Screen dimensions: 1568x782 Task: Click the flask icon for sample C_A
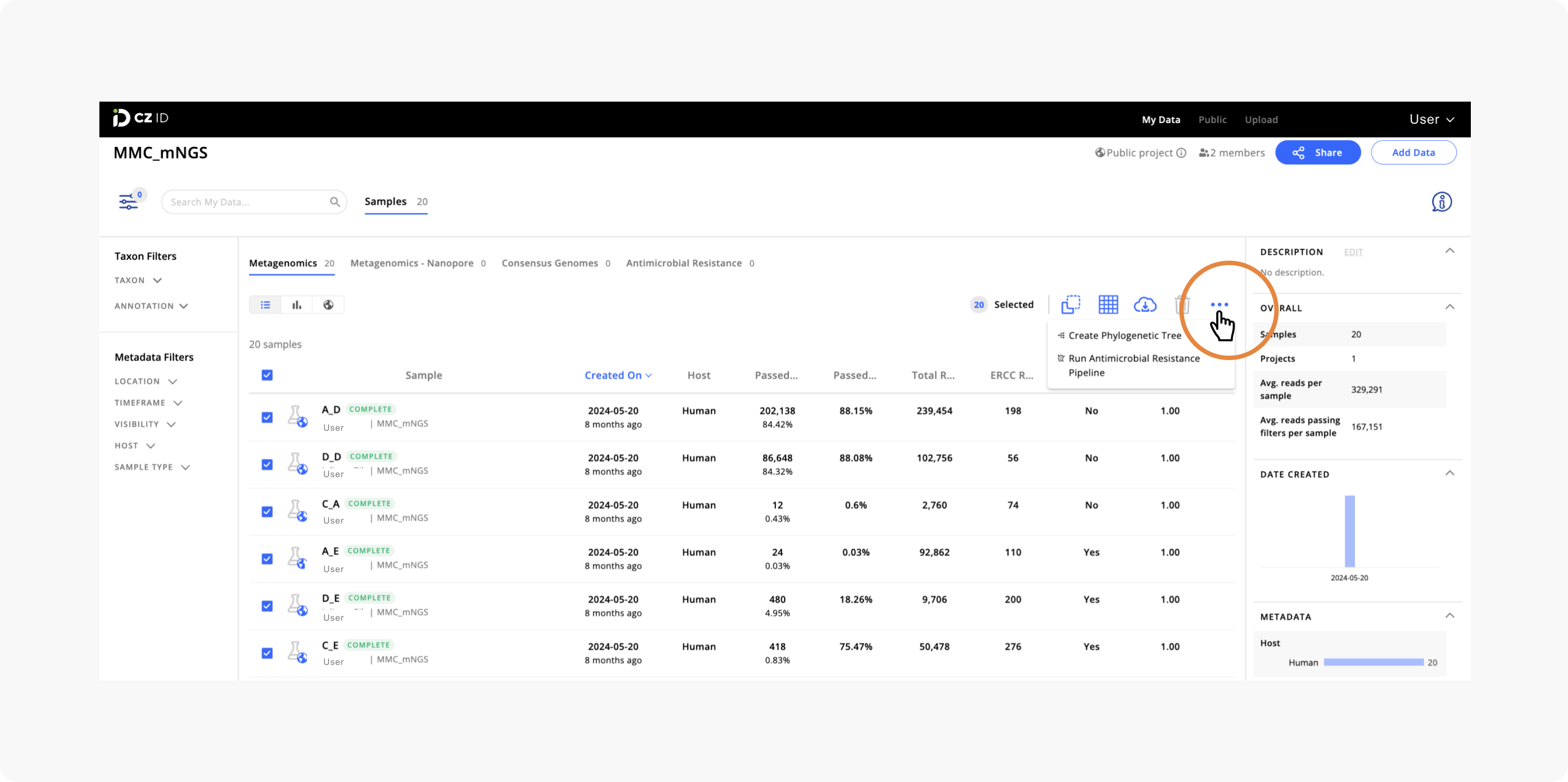click(x=297, y=511)
